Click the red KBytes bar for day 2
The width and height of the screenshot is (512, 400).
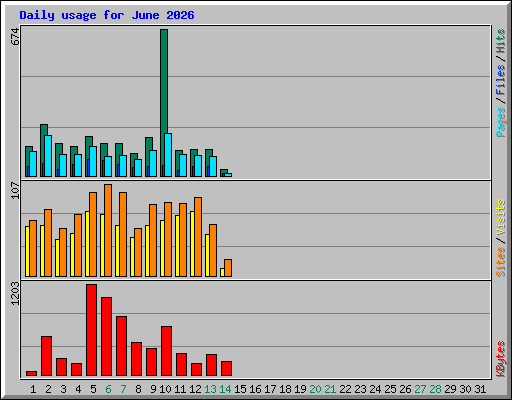click(x=46, y=356)
